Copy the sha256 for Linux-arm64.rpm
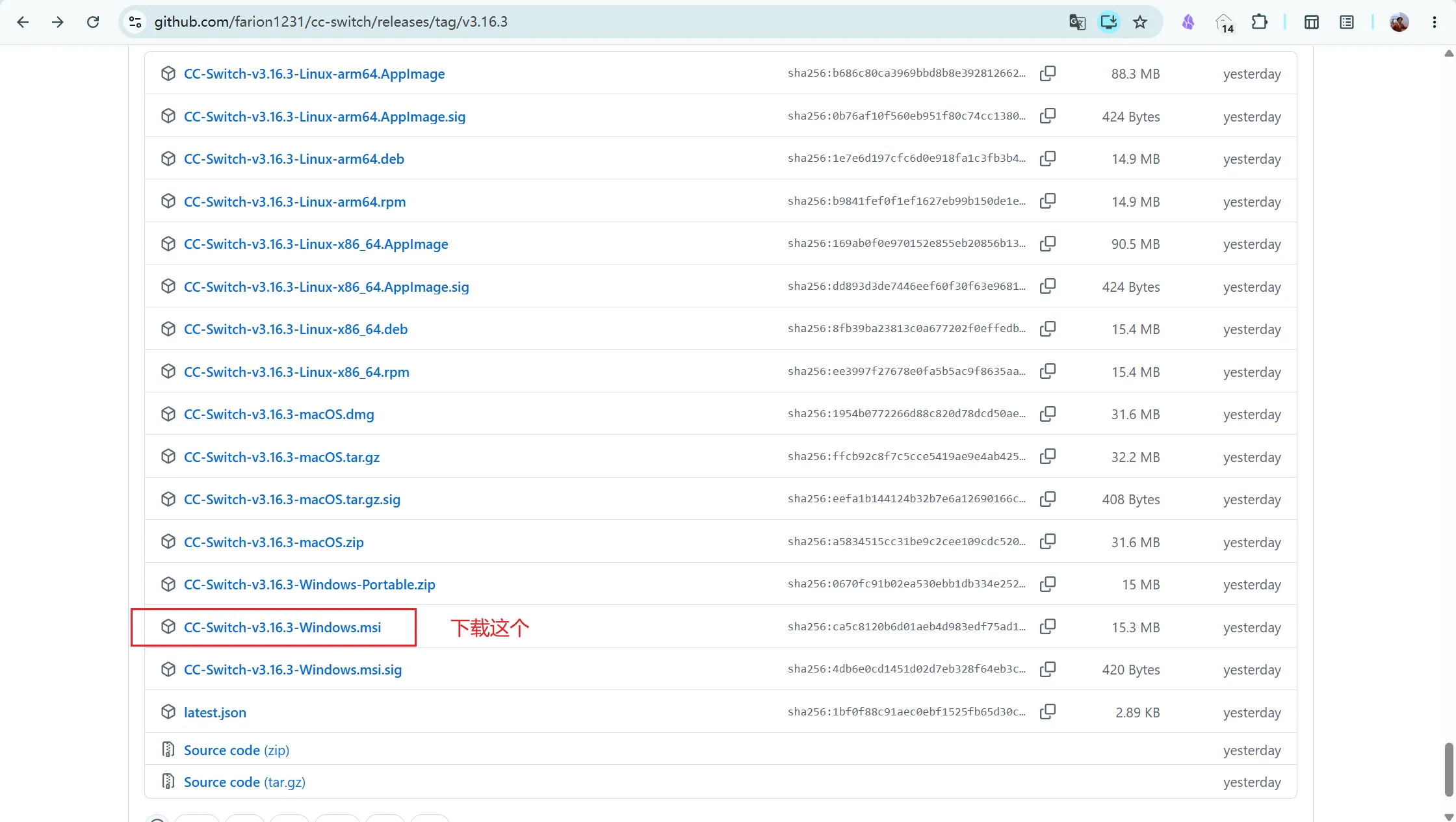 coord(1048,201)
